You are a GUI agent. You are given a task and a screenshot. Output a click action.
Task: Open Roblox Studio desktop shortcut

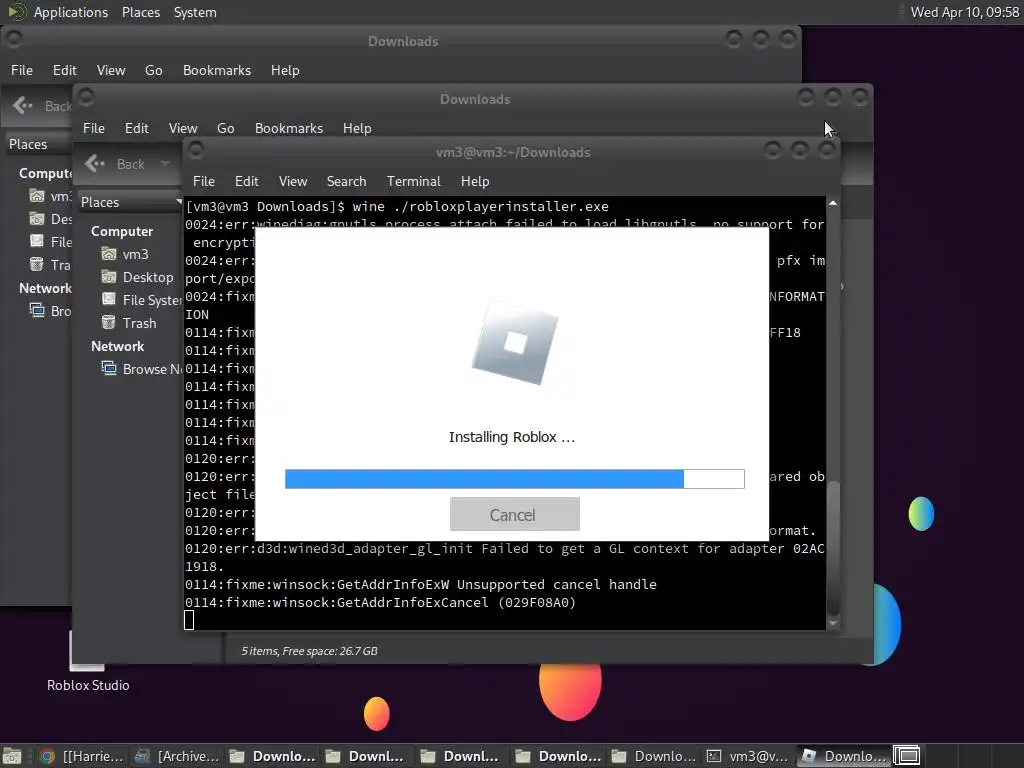88,660
